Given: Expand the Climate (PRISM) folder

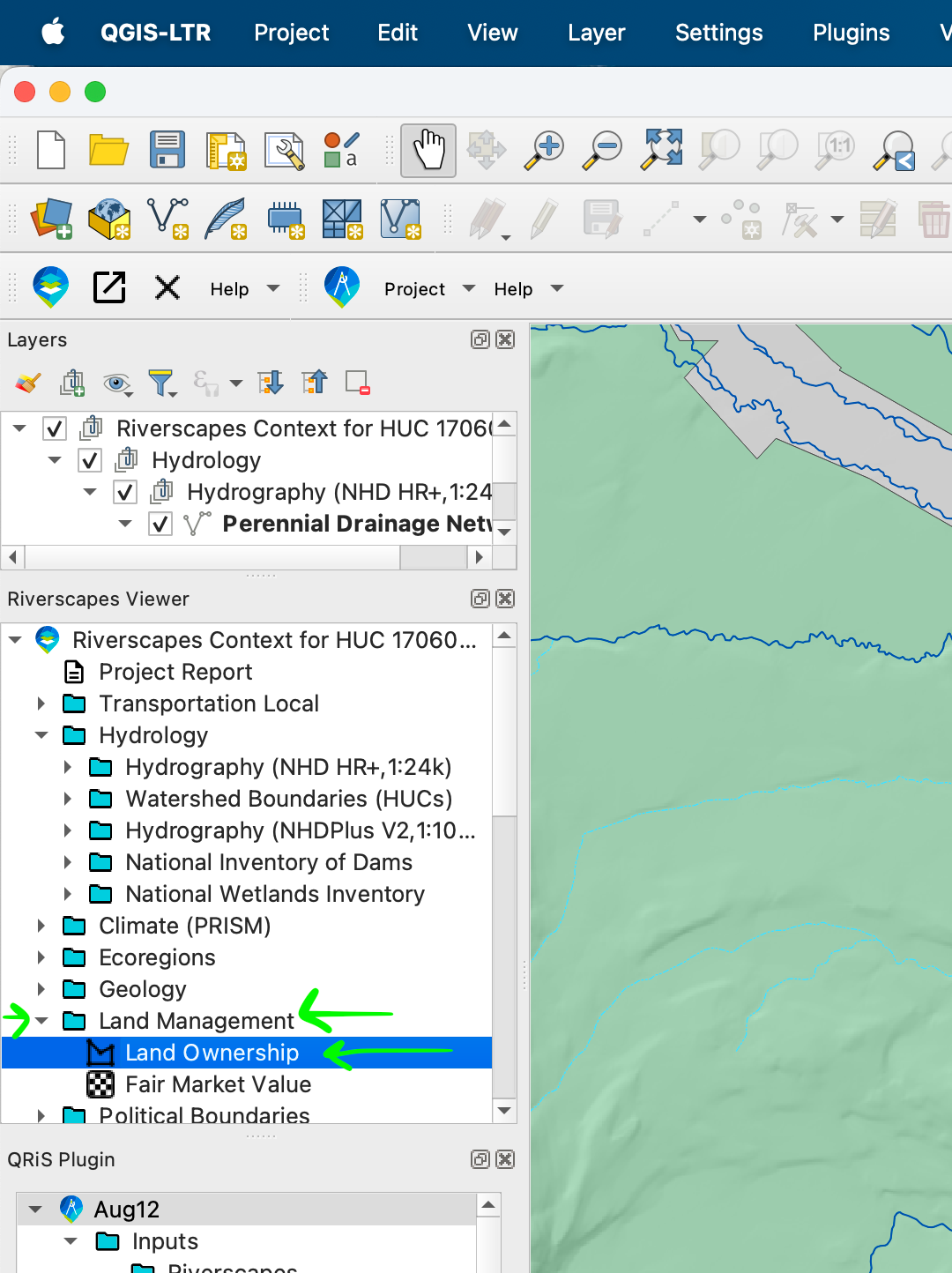Looking at the screenshot, I should [x=41, y=926].
